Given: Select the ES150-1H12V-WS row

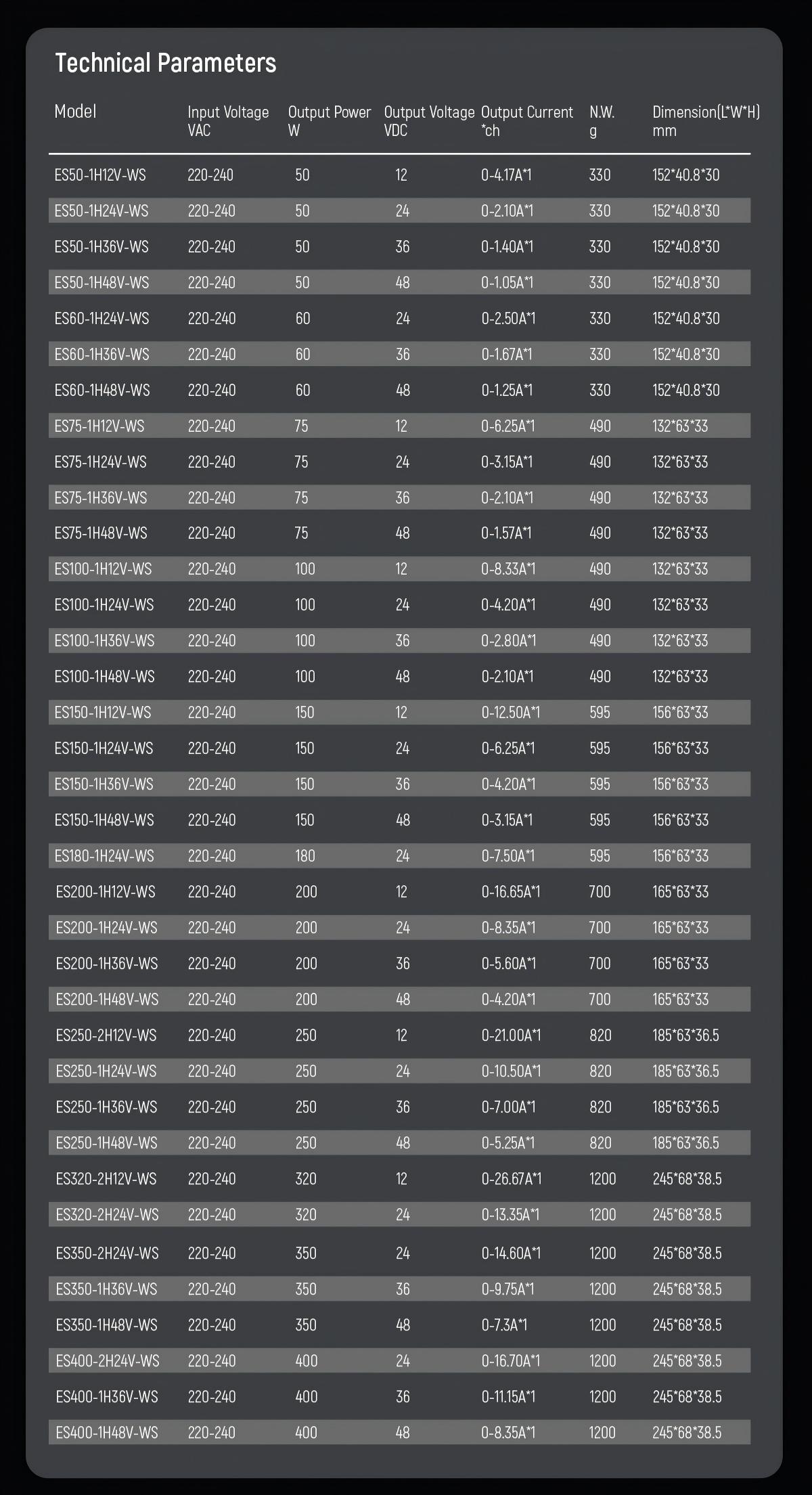Looking at the screenshot, I should (399, 712).
